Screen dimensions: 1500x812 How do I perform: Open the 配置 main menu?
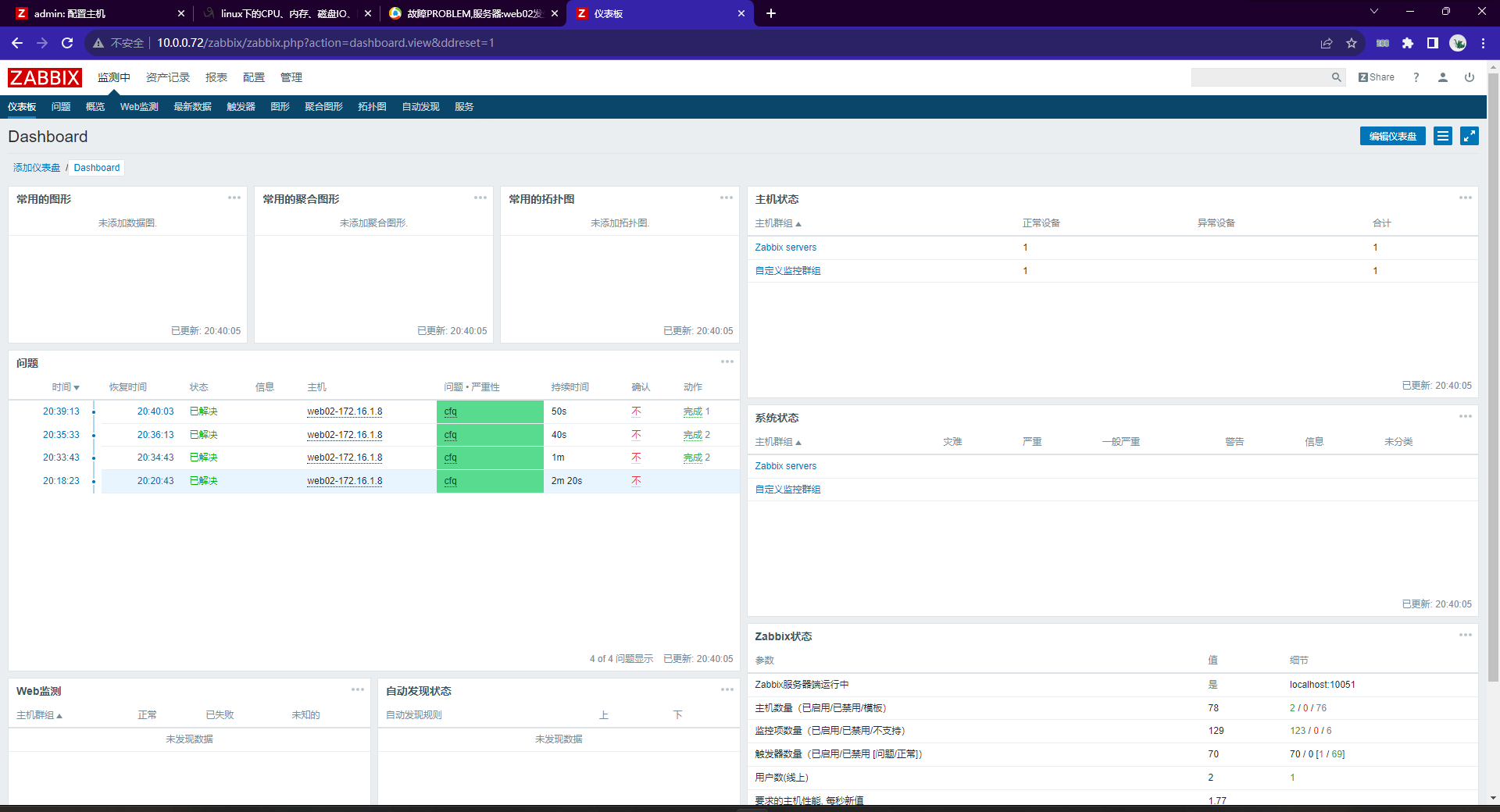tap(254, 77)
